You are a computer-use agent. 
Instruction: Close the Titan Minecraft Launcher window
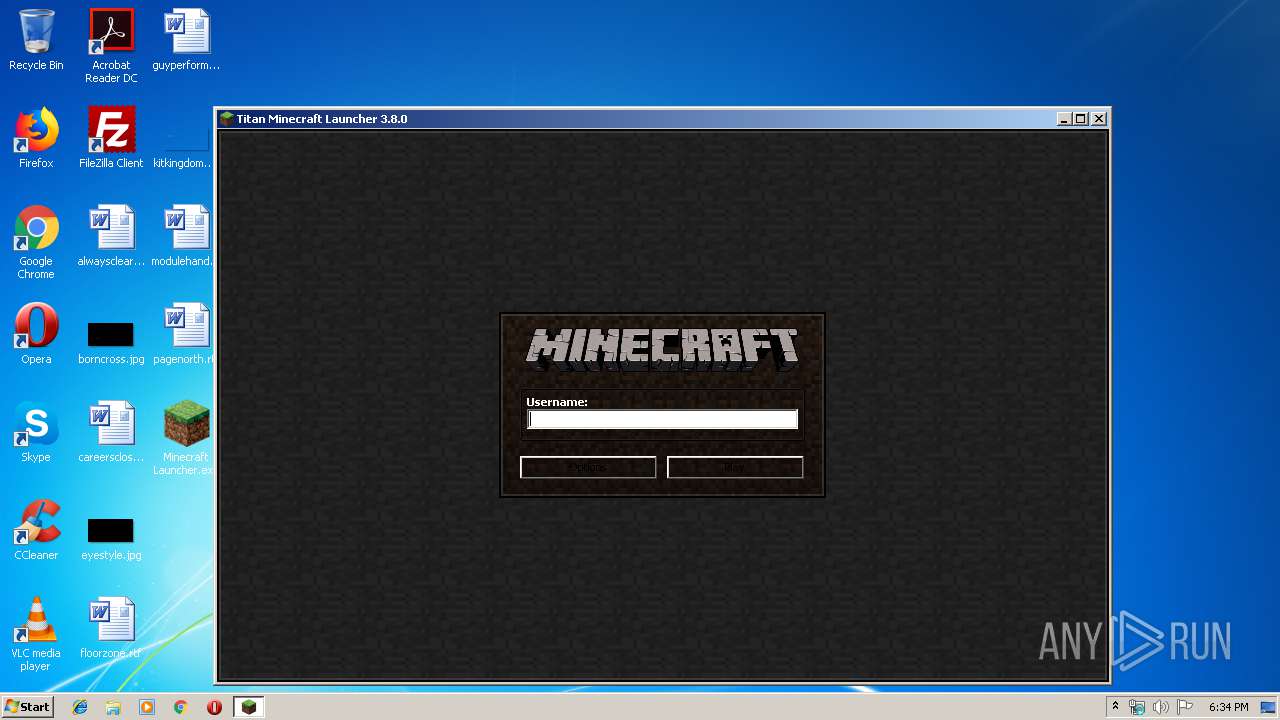(x=1099, y=119)
